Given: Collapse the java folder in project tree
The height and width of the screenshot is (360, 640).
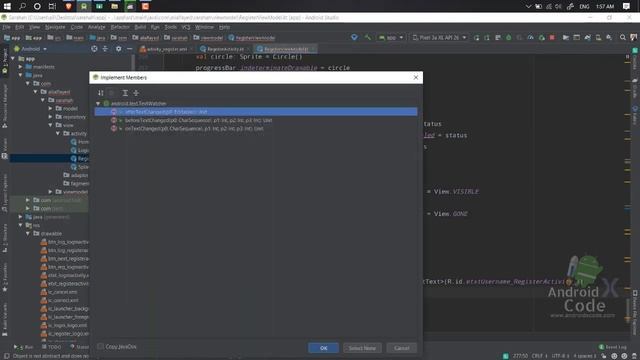Looking at the screenshot, I should click(20, 76).
